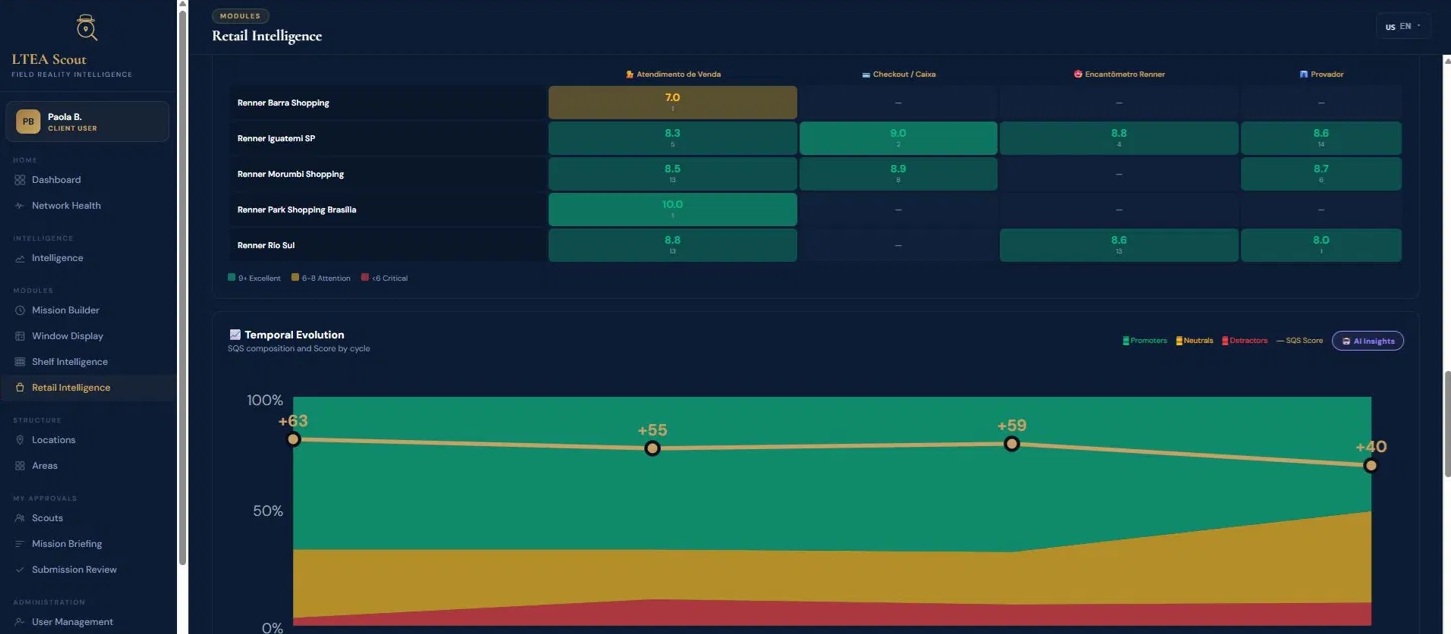Click the MODULES breadcrumb pill

tap(240, 16)
